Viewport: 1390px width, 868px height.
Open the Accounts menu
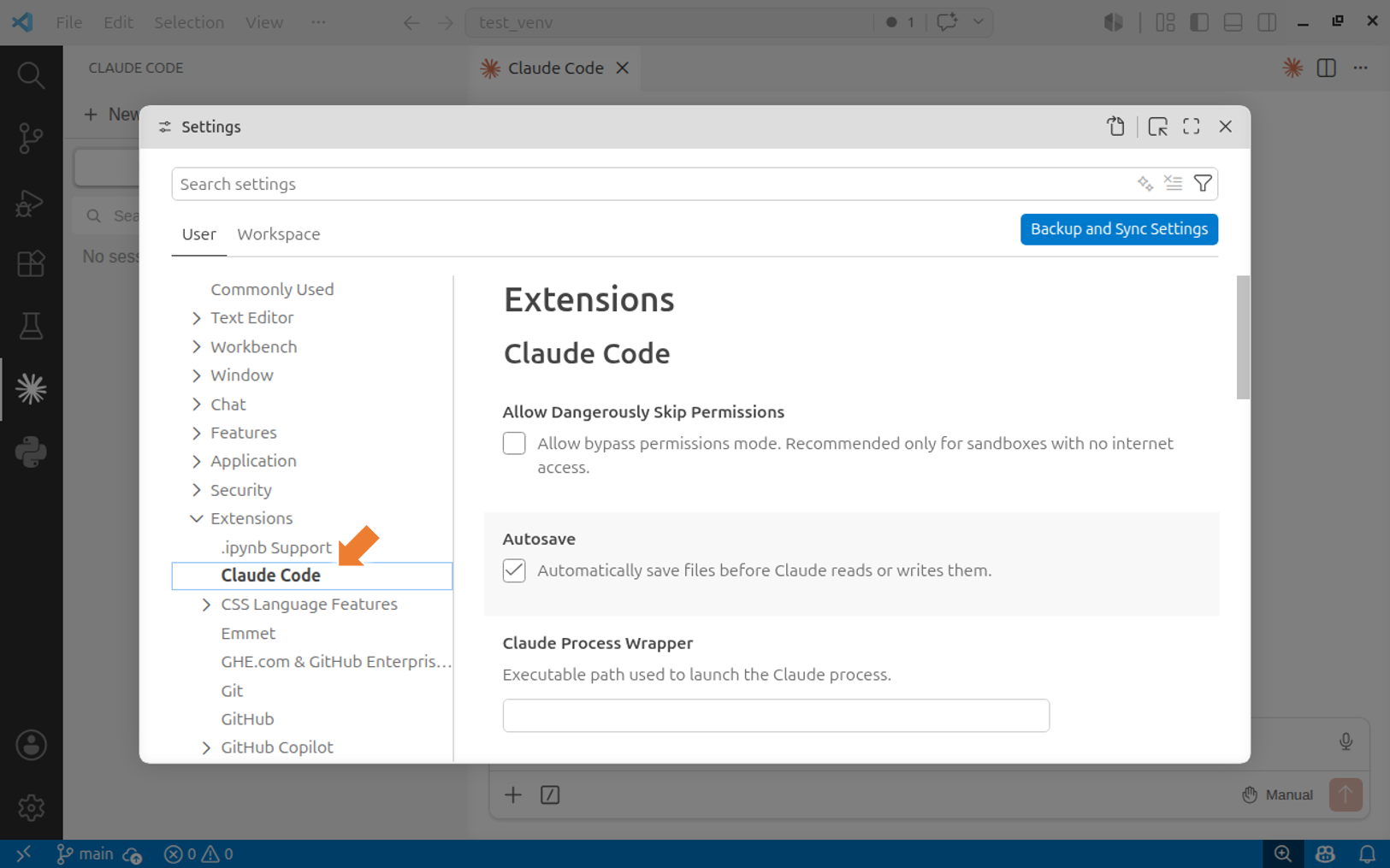click(31, 745)
